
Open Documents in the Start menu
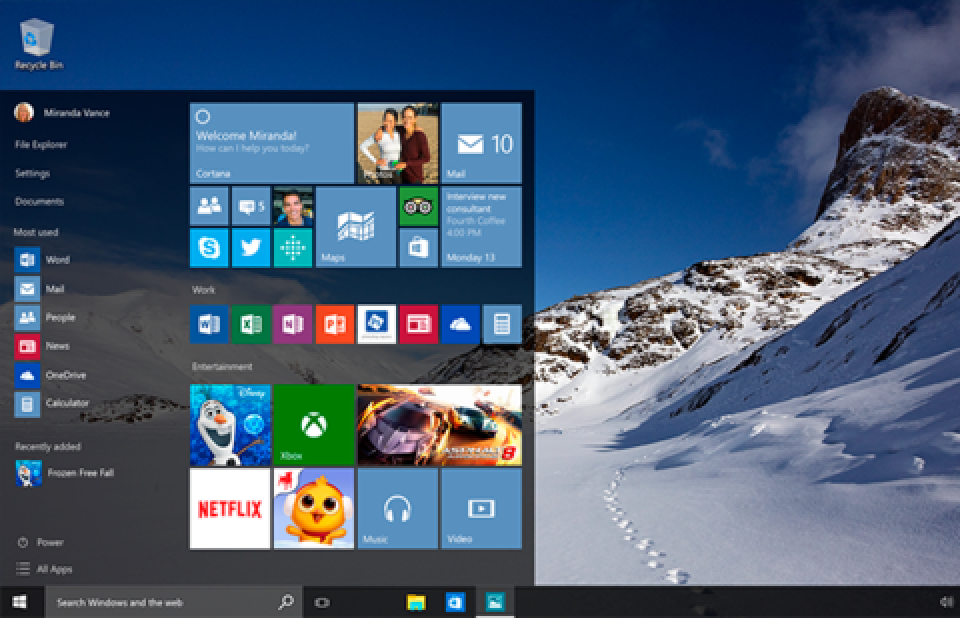coord(39,202)
